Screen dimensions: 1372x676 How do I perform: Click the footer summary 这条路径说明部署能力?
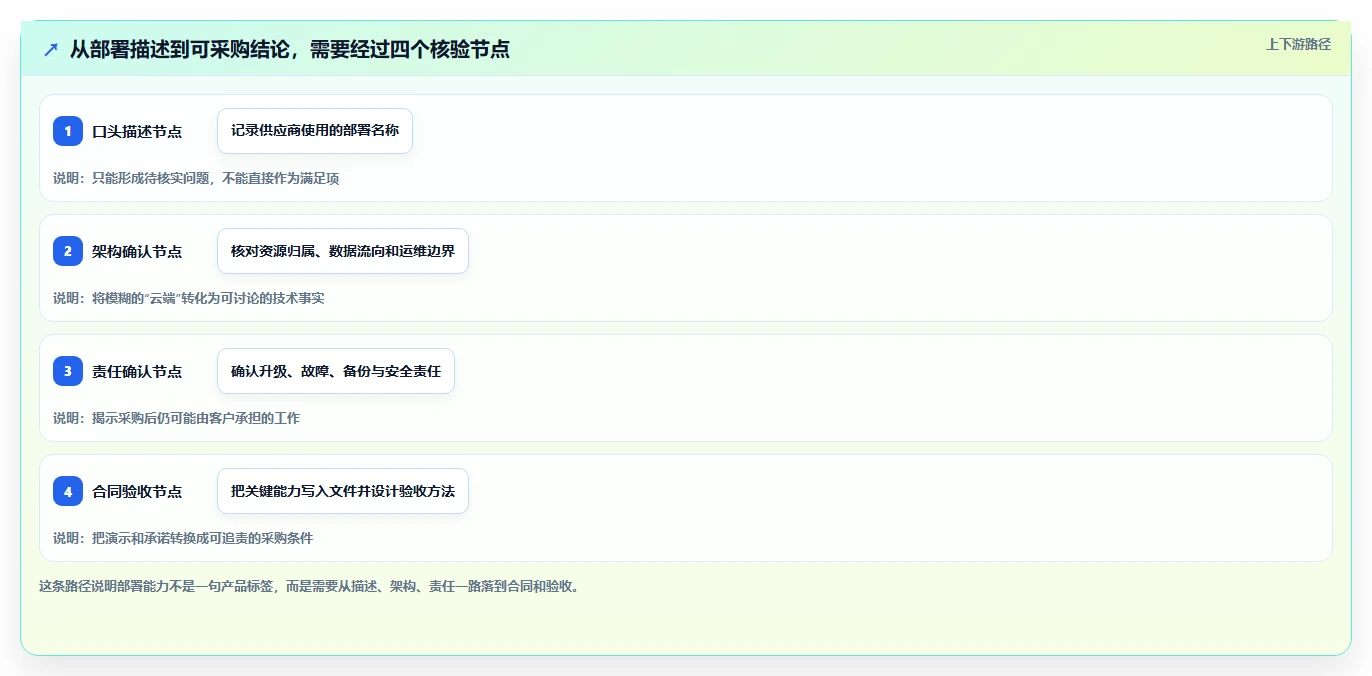coord(309,586)
